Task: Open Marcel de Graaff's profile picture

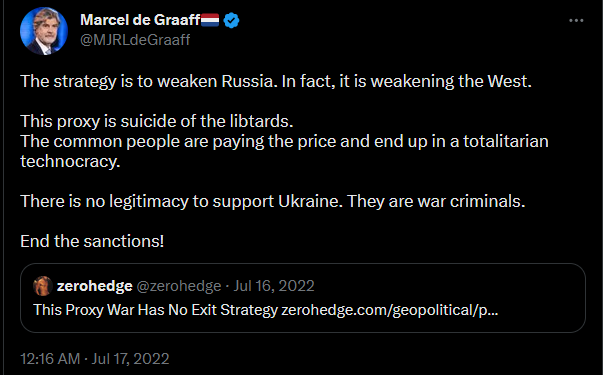Action: [44, 31]
